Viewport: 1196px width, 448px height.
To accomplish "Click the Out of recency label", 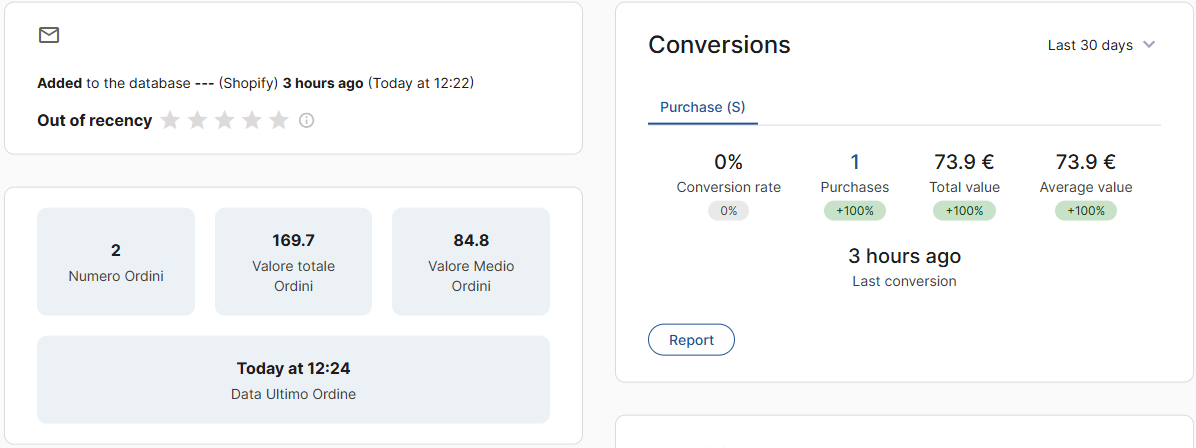I will point(95,121).
